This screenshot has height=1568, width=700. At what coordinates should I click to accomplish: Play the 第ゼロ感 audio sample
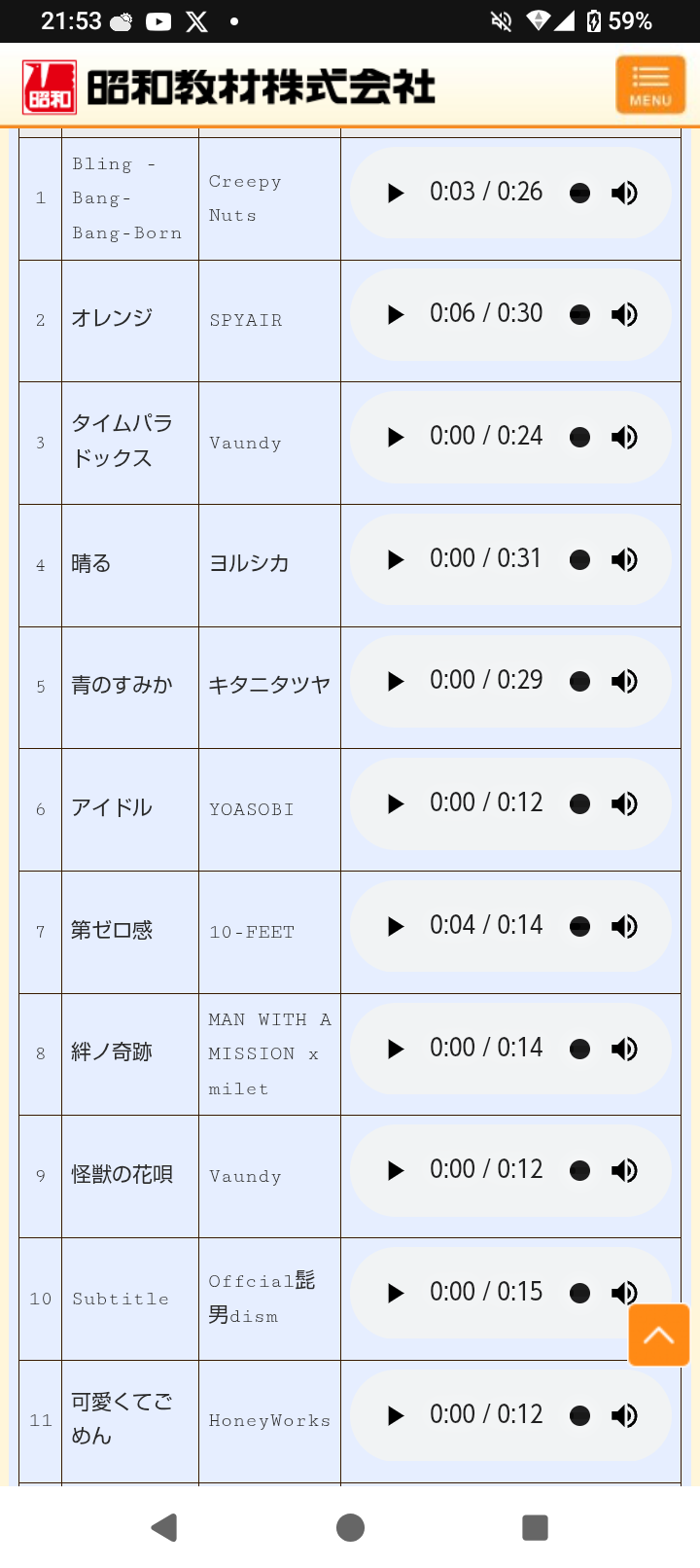(x=395, y=927)
